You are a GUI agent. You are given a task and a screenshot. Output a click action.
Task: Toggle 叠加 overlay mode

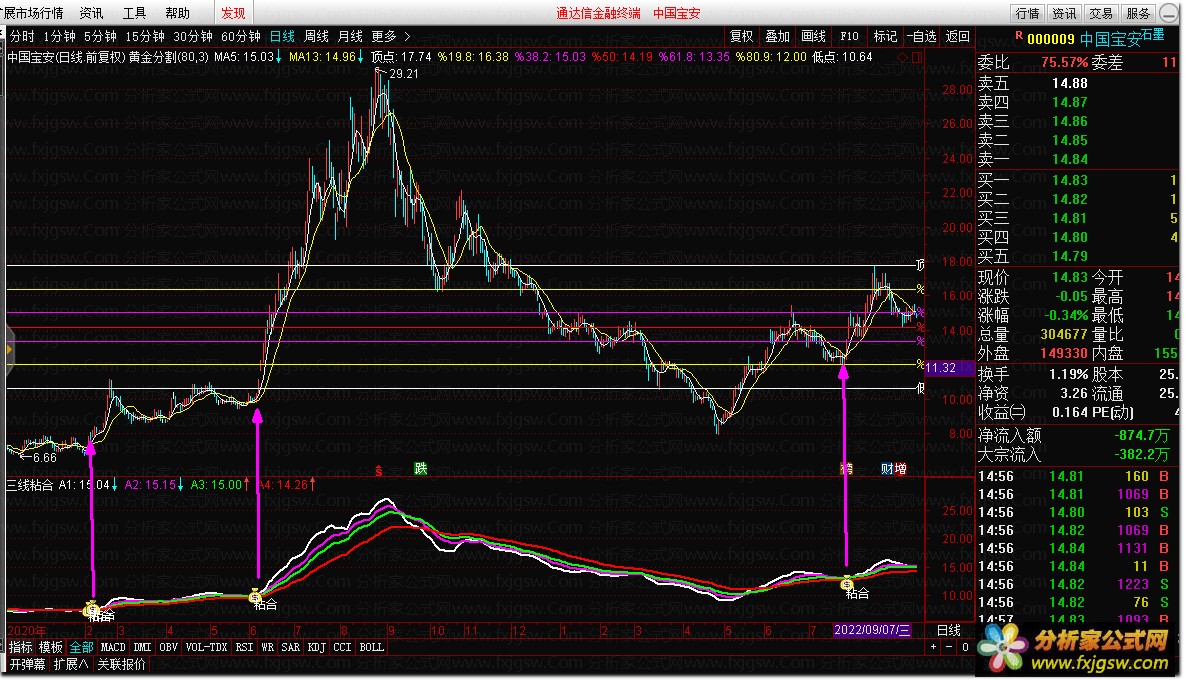(x=777, y=36)
